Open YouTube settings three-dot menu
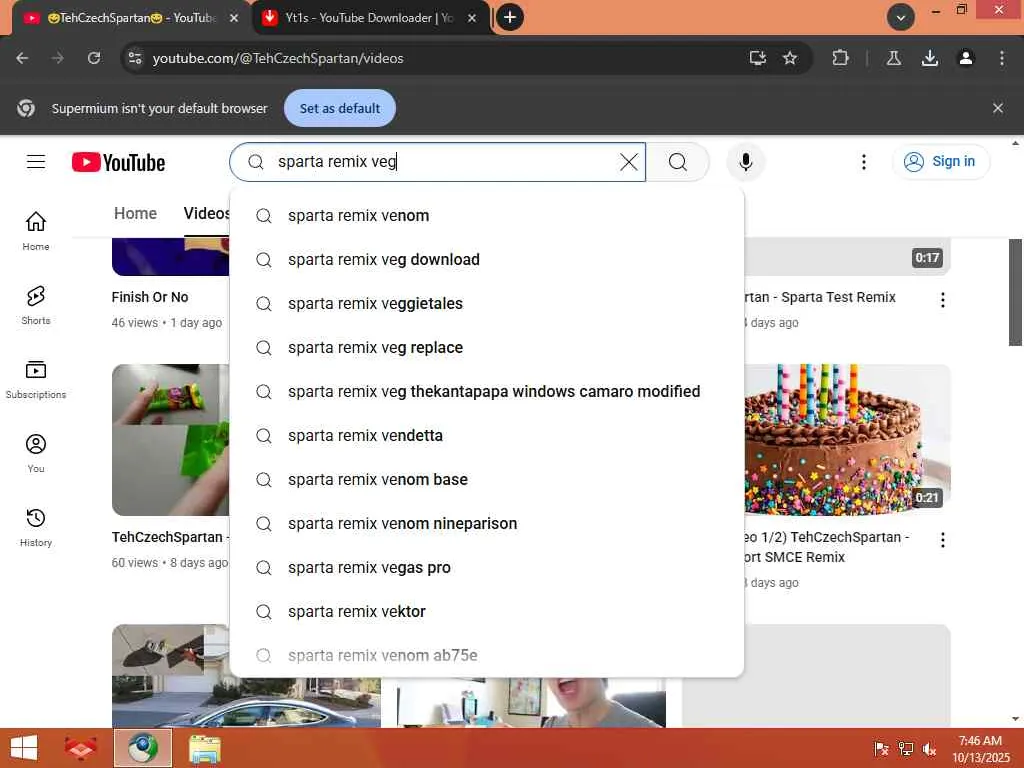Screen dimensions: 1024x768 click(x=863, y=161)
